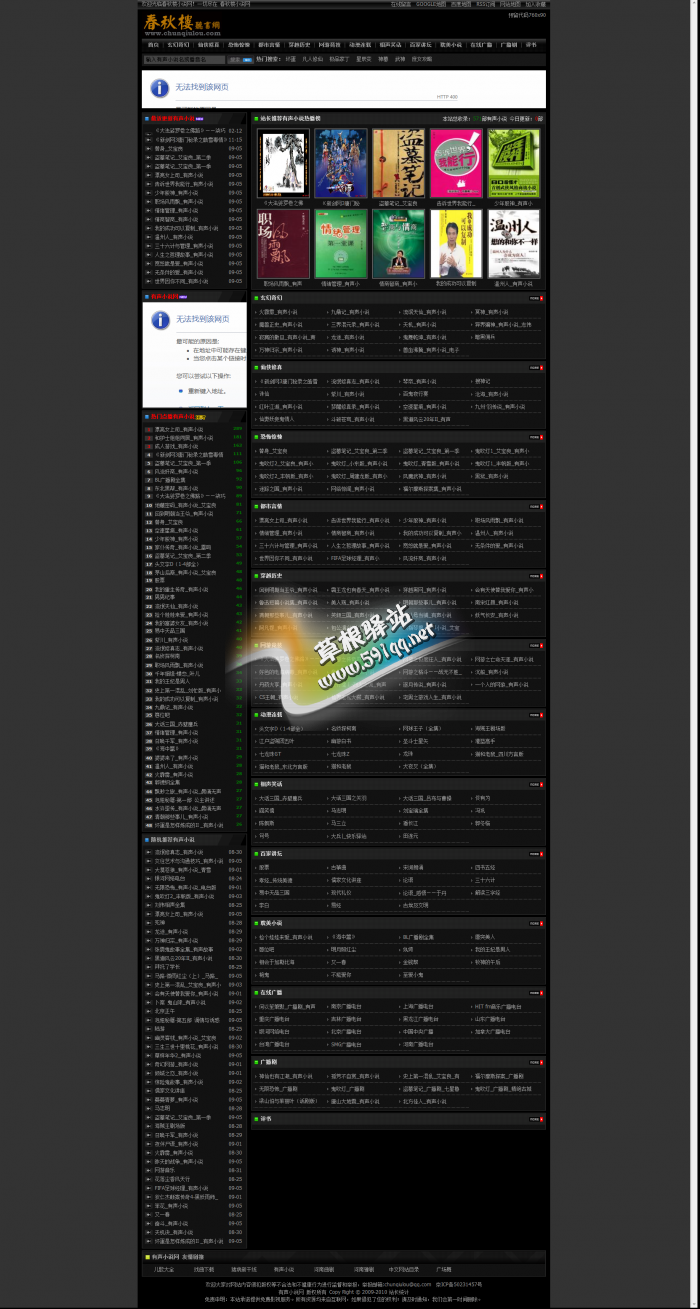700x1309 pixels.
Task: Open 都市言情 in the navigation bar
Action: pyautogui.click(x=269, y=45)
